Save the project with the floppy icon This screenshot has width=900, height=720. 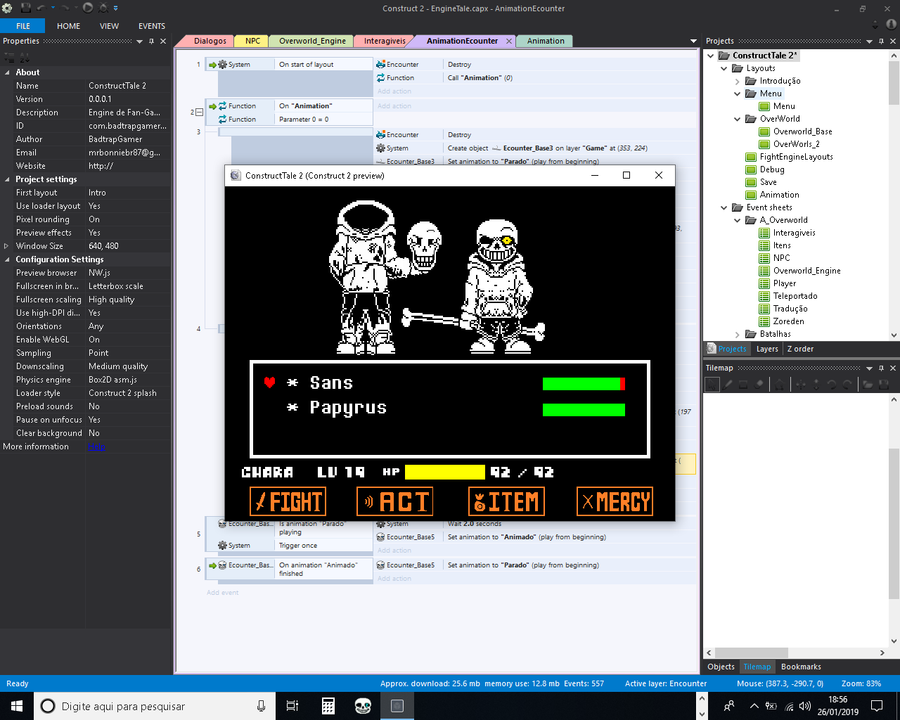click(x=26, y=8)
